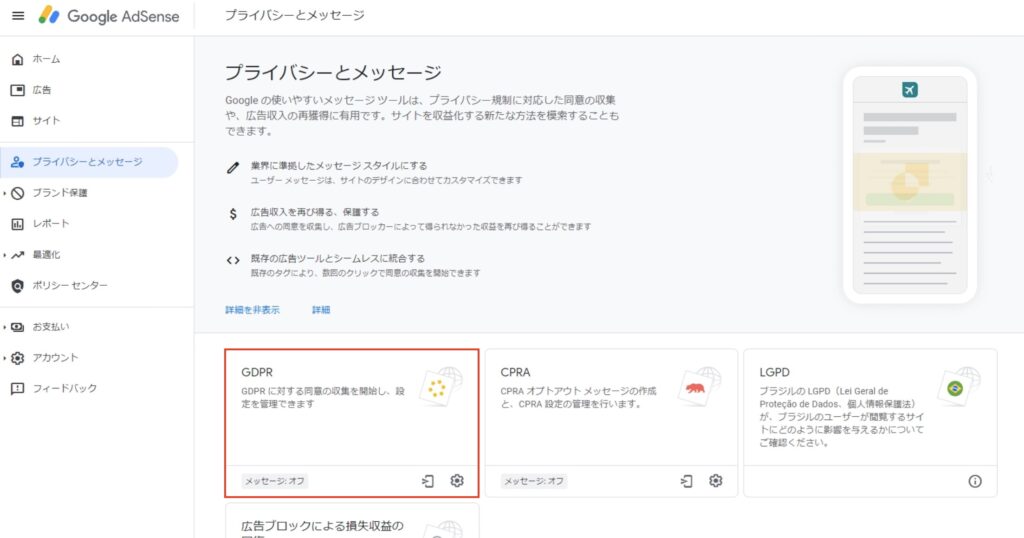Viewport: 1024px width, 538px height.
Task: Expand the ブランド保護 arrow
Action: click(x=5, y=193)
